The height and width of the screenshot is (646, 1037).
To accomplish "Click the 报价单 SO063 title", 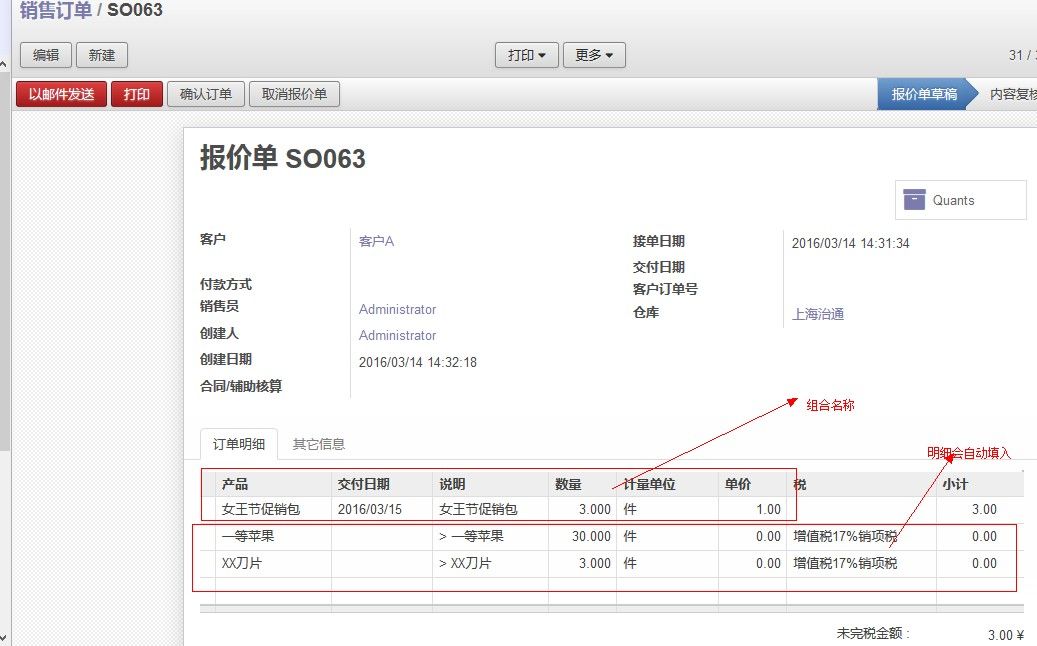I will click(283, 158).
